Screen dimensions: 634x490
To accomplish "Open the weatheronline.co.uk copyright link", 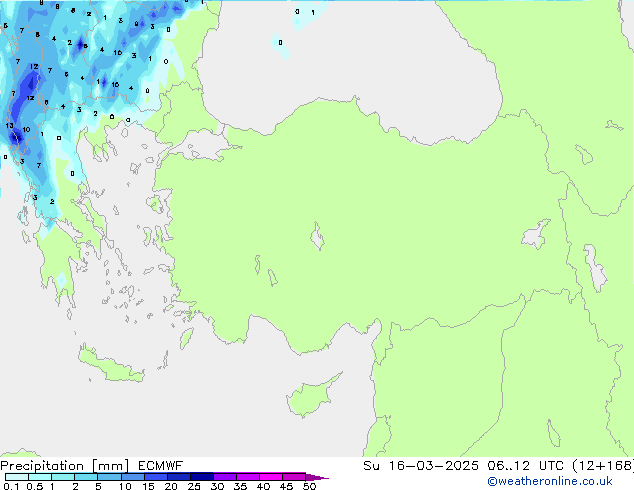I will pos(549,481).
